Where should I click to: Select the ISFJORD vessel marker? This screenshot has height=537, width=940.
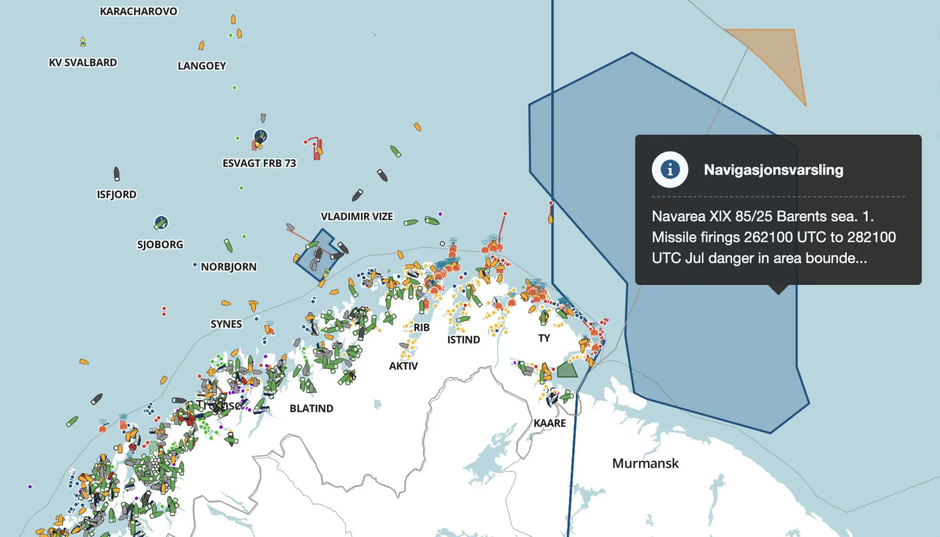click(x=117, y=175)
